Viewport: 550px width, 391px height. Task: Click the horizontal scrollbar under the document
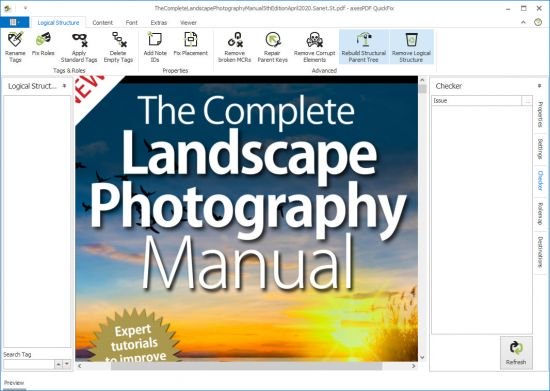pos(246,366)
